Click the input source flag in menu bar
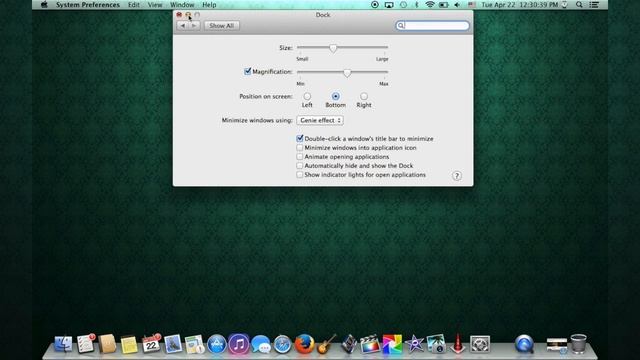Image resolution: width=640 pixels, height=360 pixels. click(x=472, y=5)
